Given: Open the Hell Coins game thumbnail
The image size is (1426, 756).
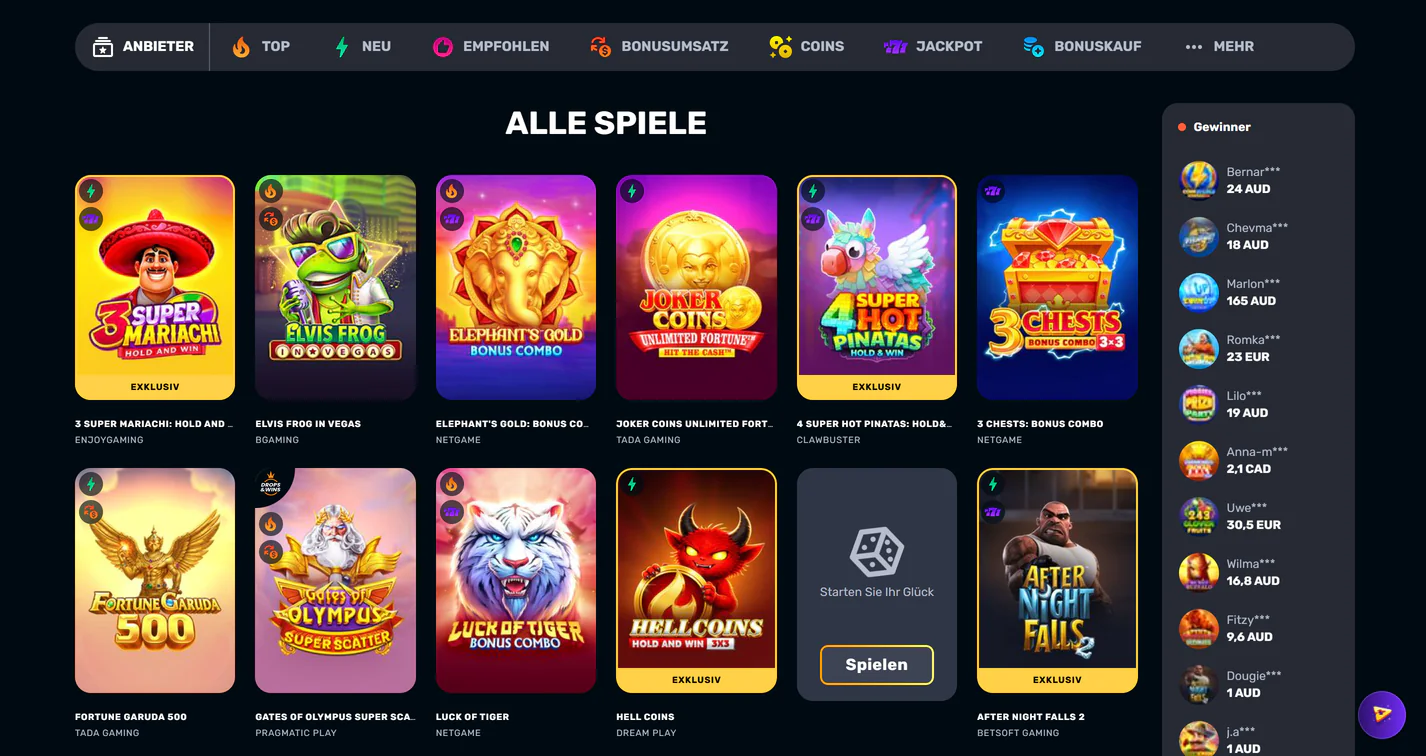Looking at the screenshot, I should (x=697, y=580).
